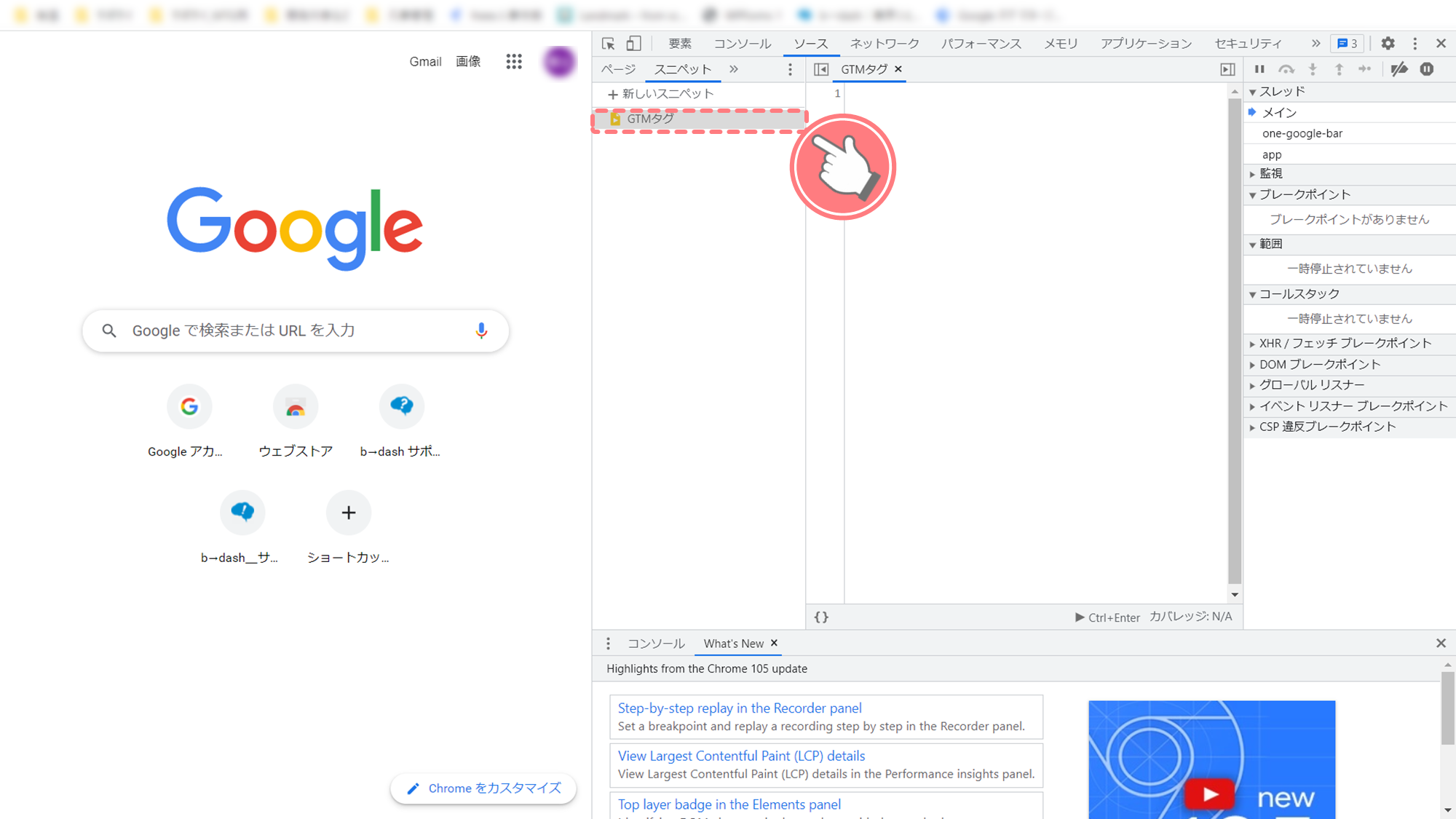This screenshot has width=1456, height=819.
Task: Run snippet with Ctrl+Enter button
Action: (1107, 617)
